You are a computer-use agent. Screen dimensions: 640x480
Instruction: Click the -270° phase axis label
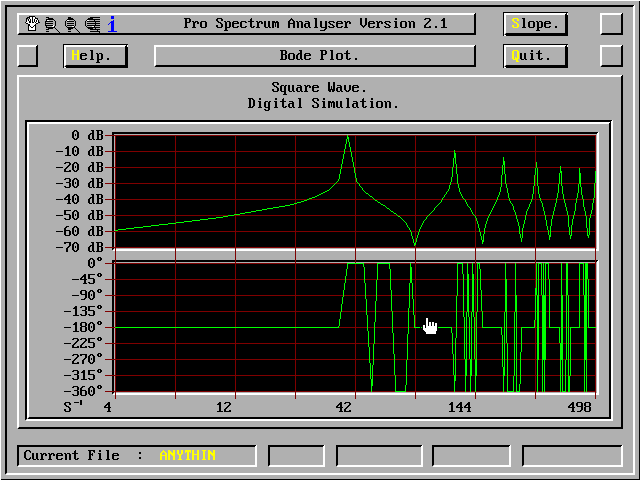pyautogui.click(x=83, y=360)
